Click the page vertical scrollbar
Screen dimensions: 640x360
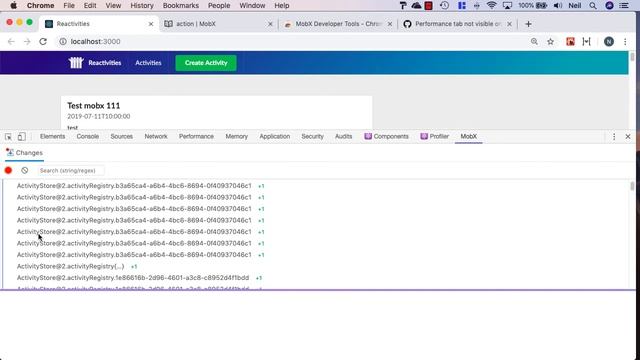[632, 57]
